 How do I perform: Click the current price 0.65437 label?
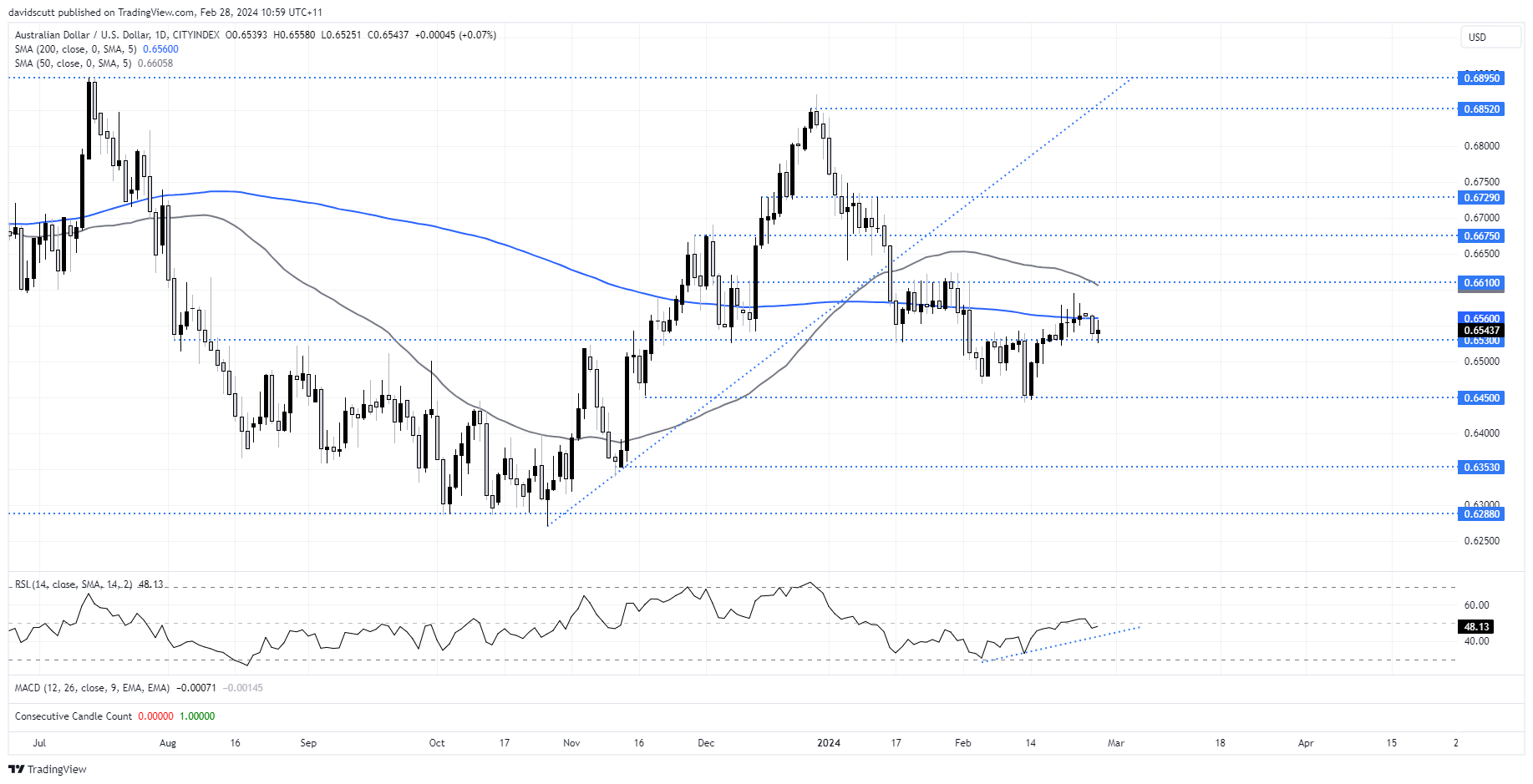(1481, 330)
